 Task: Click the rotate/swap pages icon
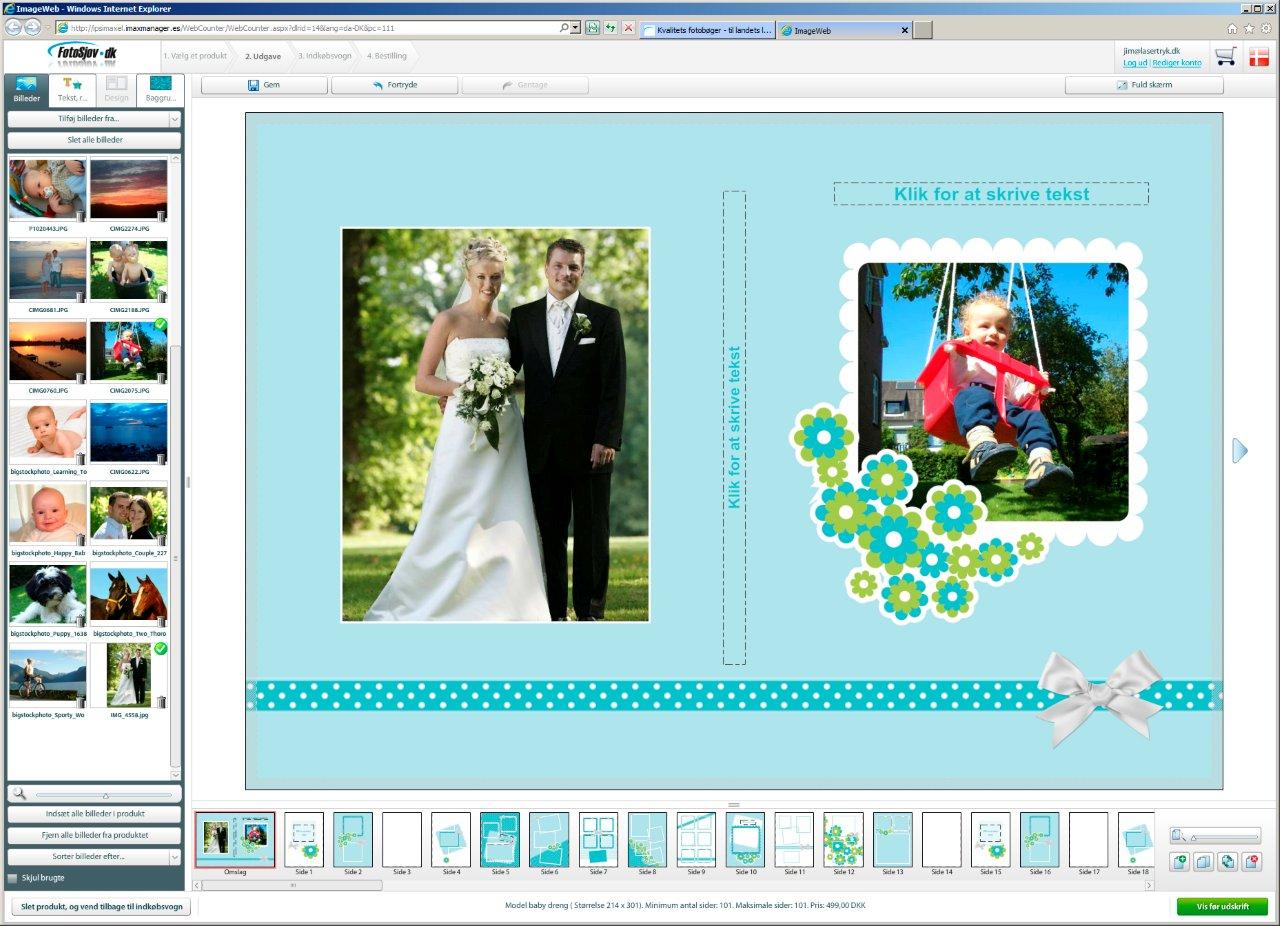1228,861
